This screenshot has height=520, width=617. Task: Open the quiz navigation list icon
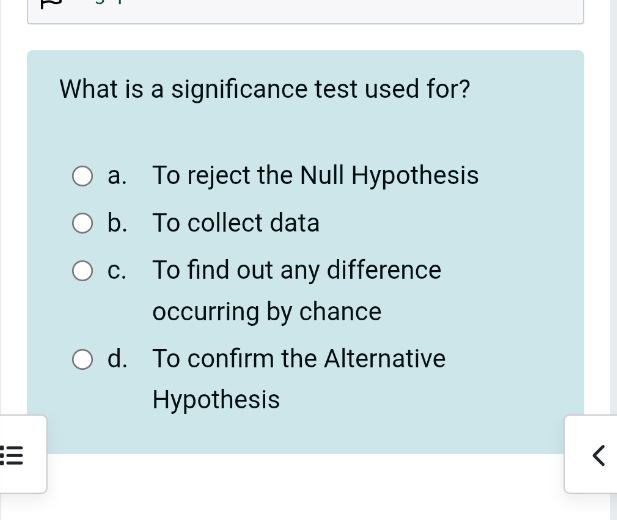point(12,455)
